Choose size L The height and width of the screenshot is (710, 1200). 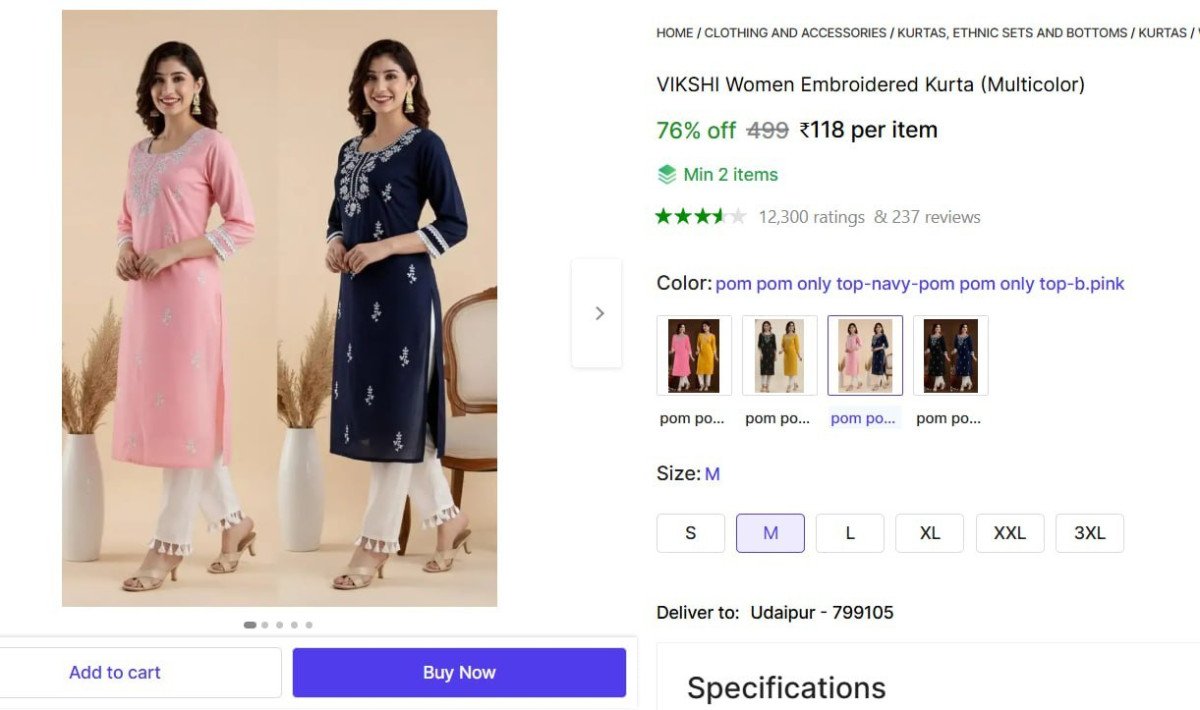[850, 533]
